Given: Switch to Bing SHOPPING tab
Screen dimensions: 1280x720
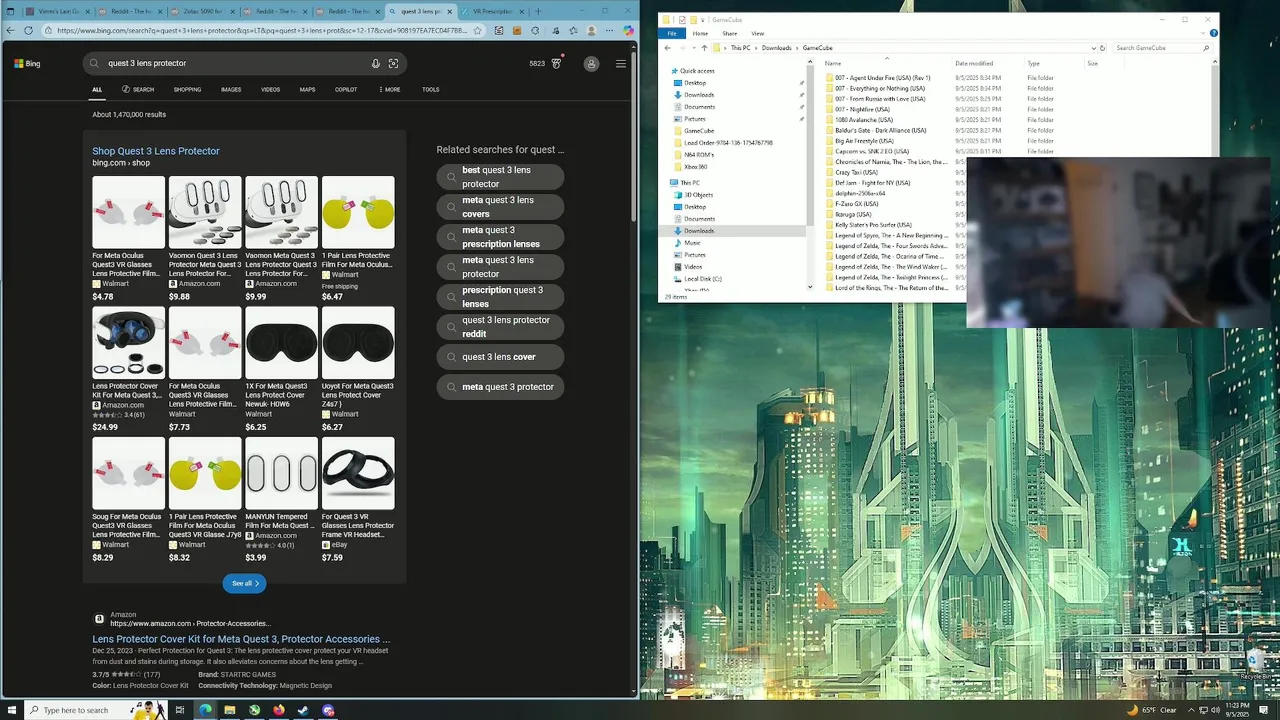Looking at the screenshot, I should pyautogui.click(x=187, y=89).
